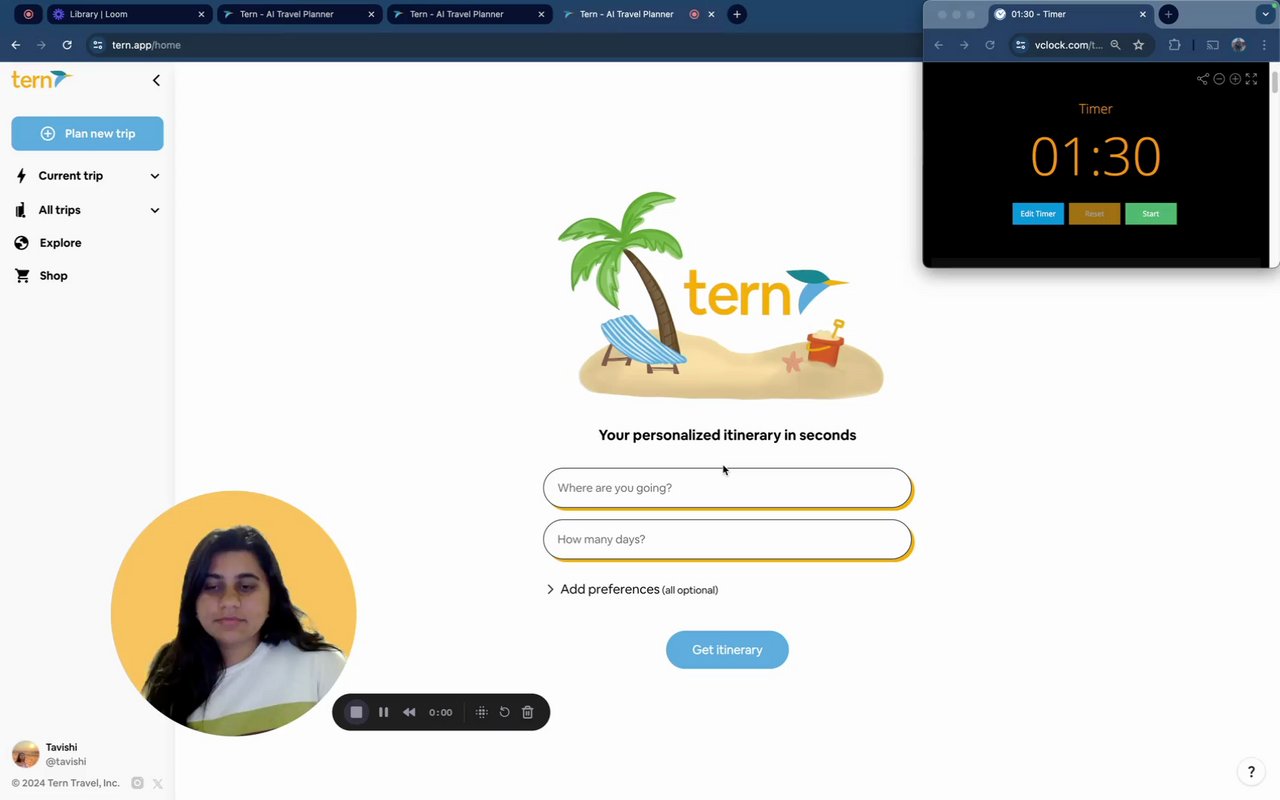Decrease timer font size with minus icon

point(1219,79)
